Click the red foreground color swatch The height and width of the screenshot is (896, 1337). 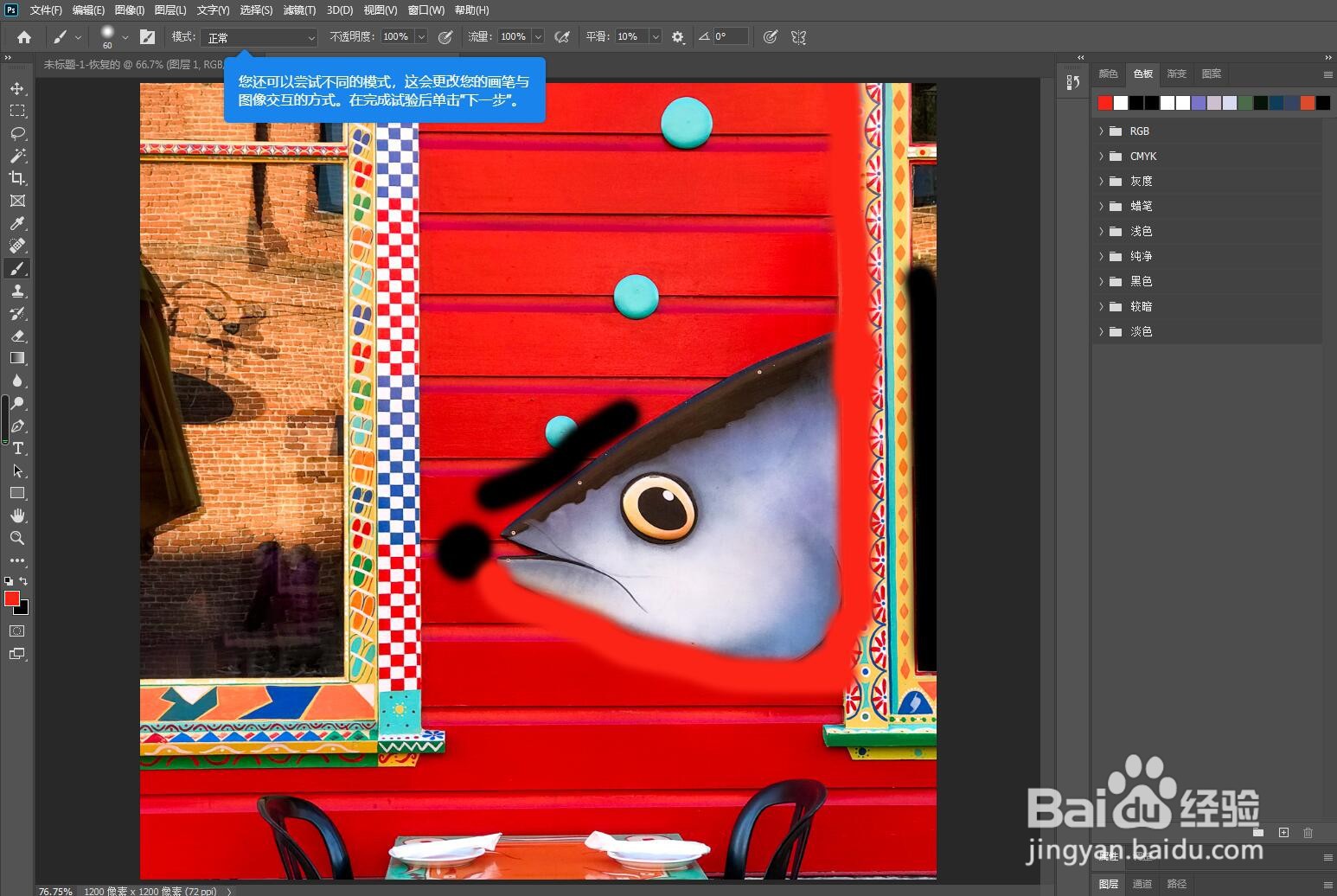pyautogui.click(x=12, y=598)
